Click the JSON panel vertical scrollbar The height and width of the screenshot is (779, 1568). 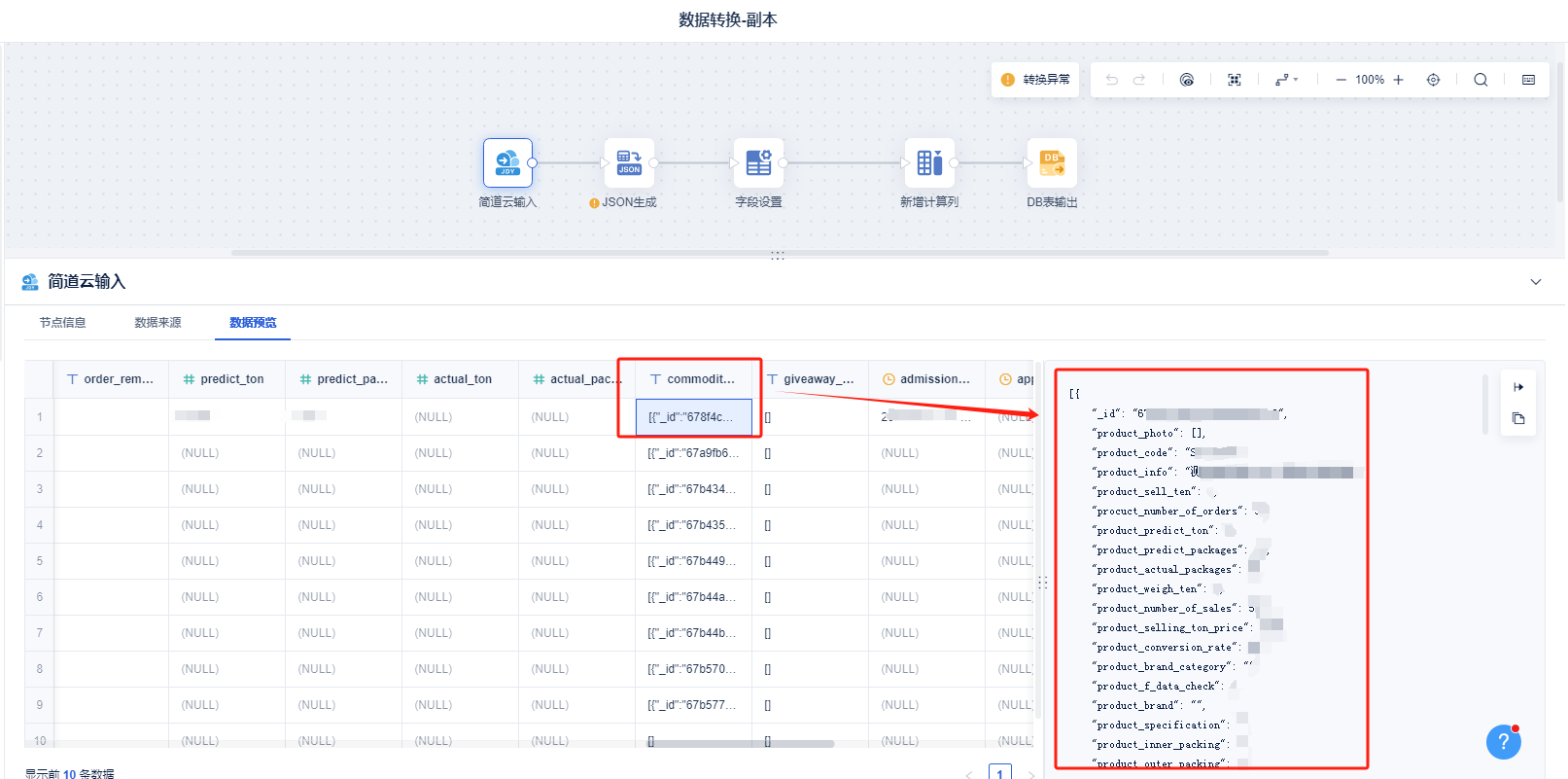pos(1484,404)
